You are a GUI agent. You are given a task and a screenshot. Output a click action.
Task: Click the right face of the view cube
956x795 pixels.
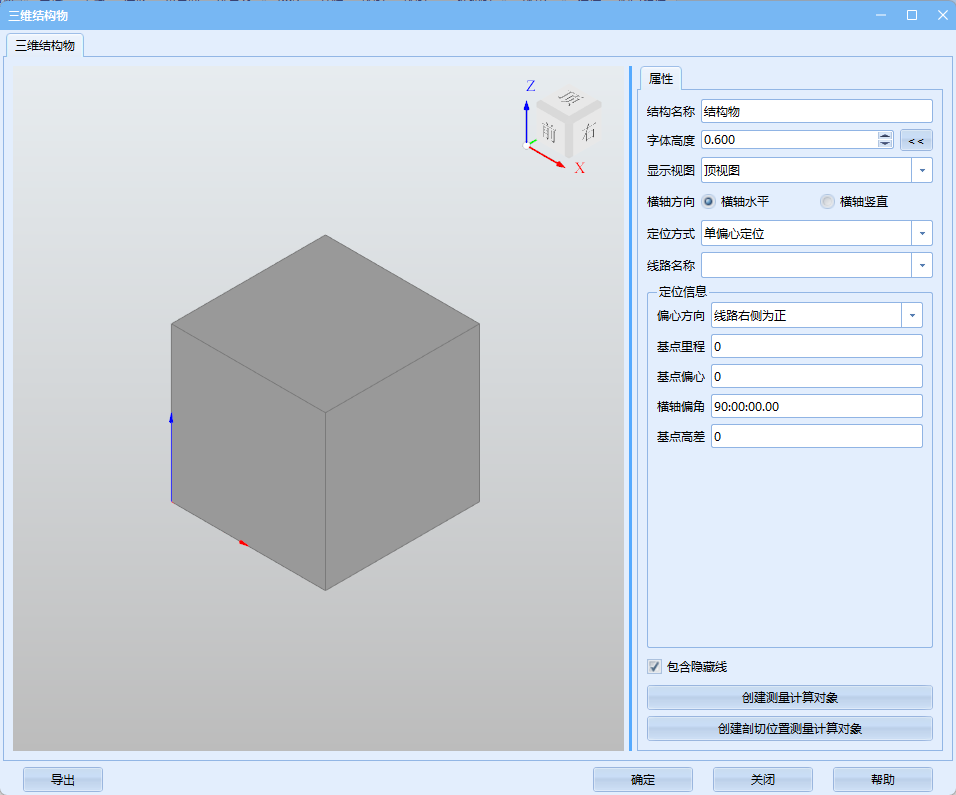589,130
